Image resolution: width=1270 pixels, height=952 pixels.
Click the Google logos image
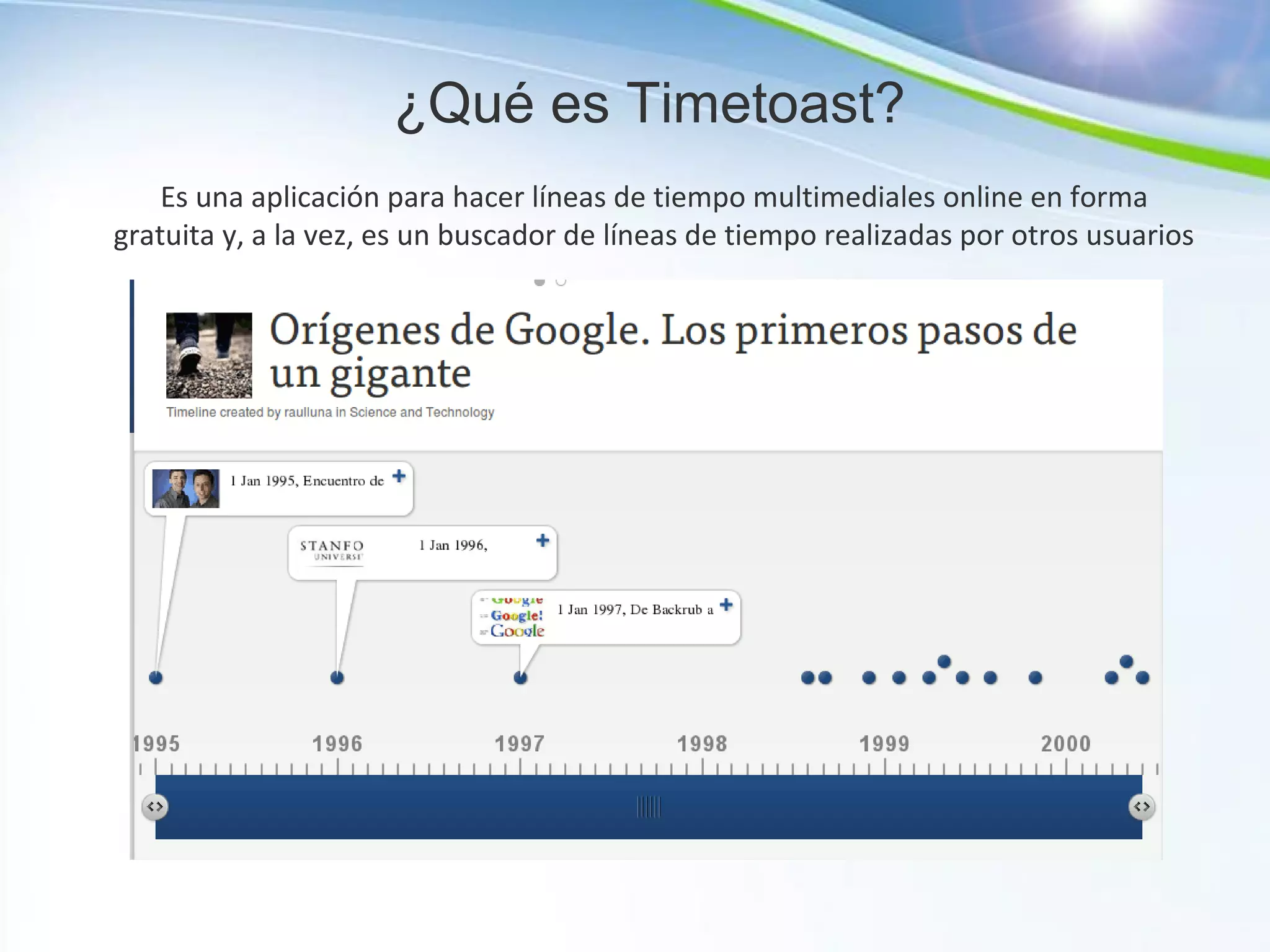(513, 615)
